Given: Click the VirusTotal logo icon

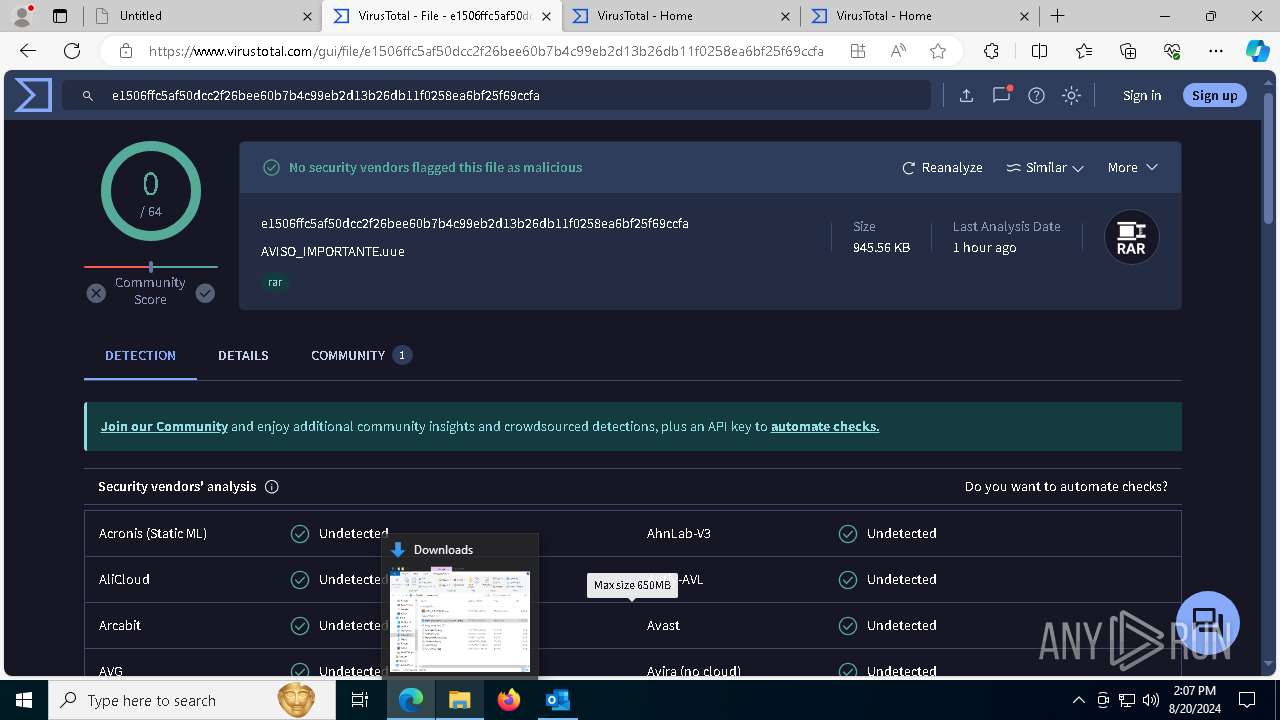Looking at the screenshot, I should (x=32, y=95).
